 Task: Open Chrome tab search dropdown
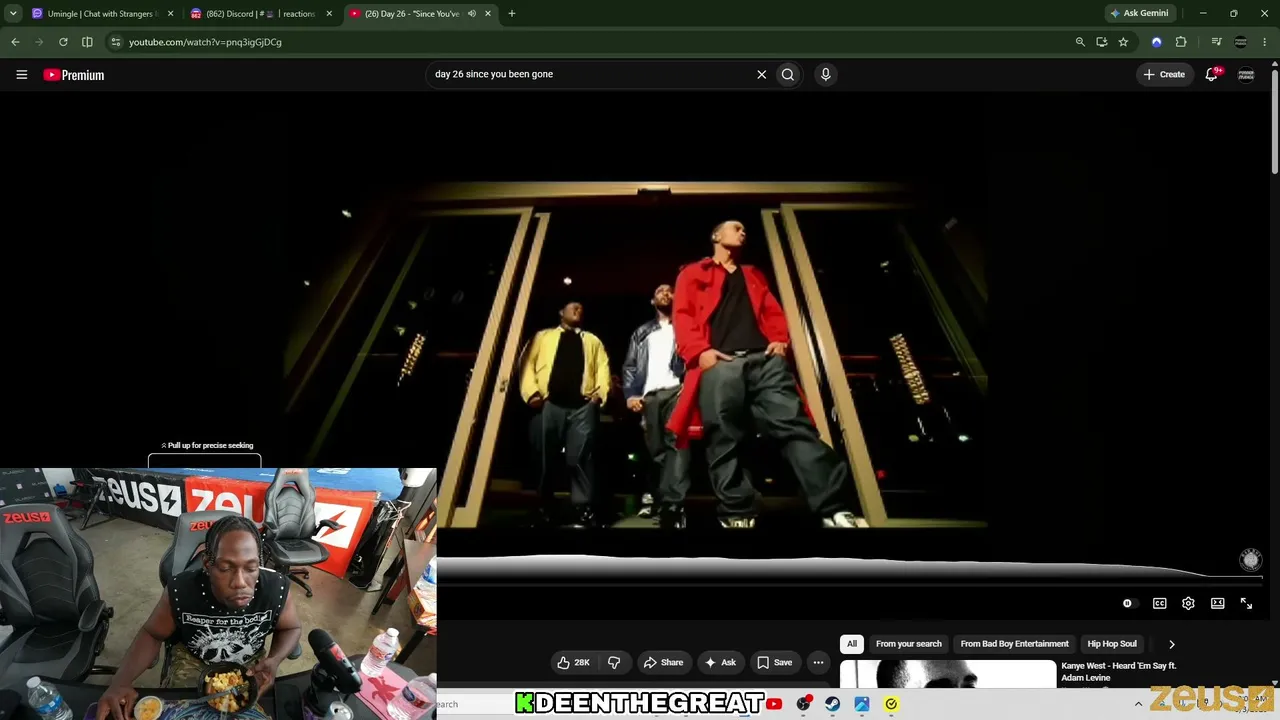tap(13, 14)
